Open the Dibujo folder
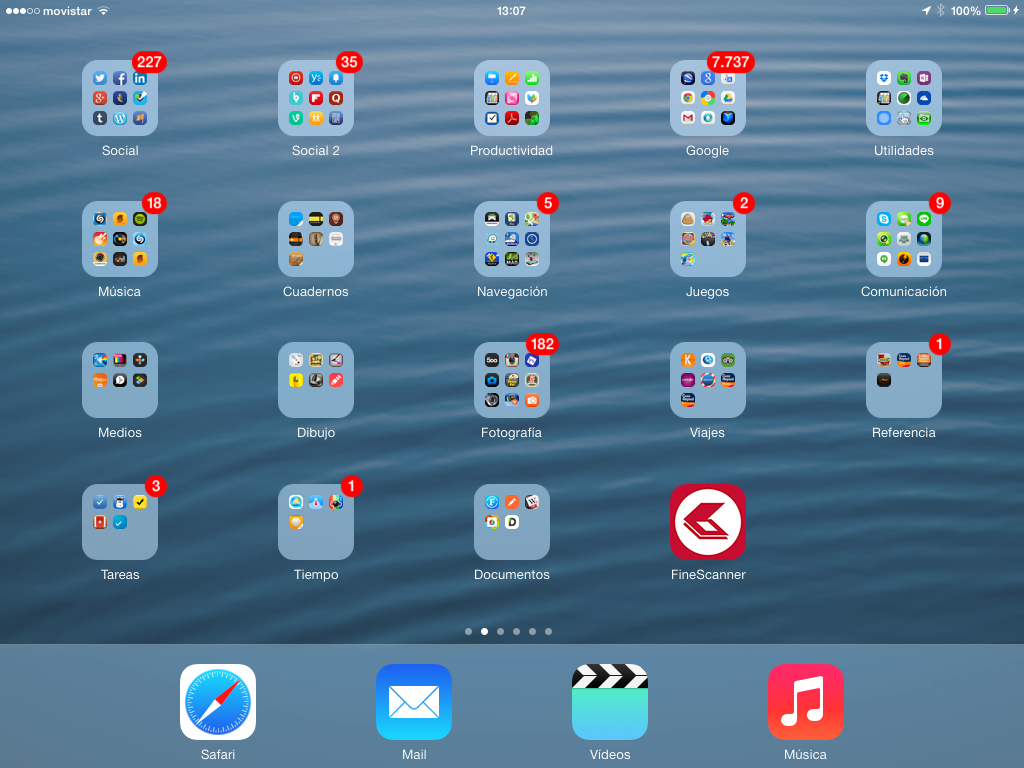This screenshot has width=1024, height=768. pyautogui.click(x=316, y=380)
